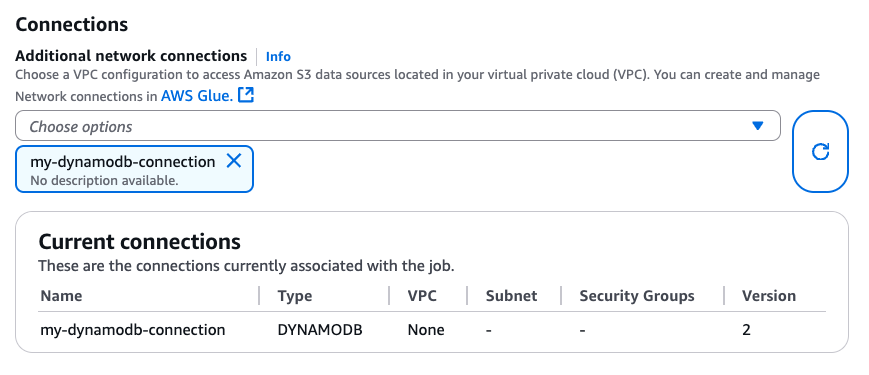Click the DYNAMODB type cell
The width and height of the screenshot is (869, 375).
pos(320,330)
